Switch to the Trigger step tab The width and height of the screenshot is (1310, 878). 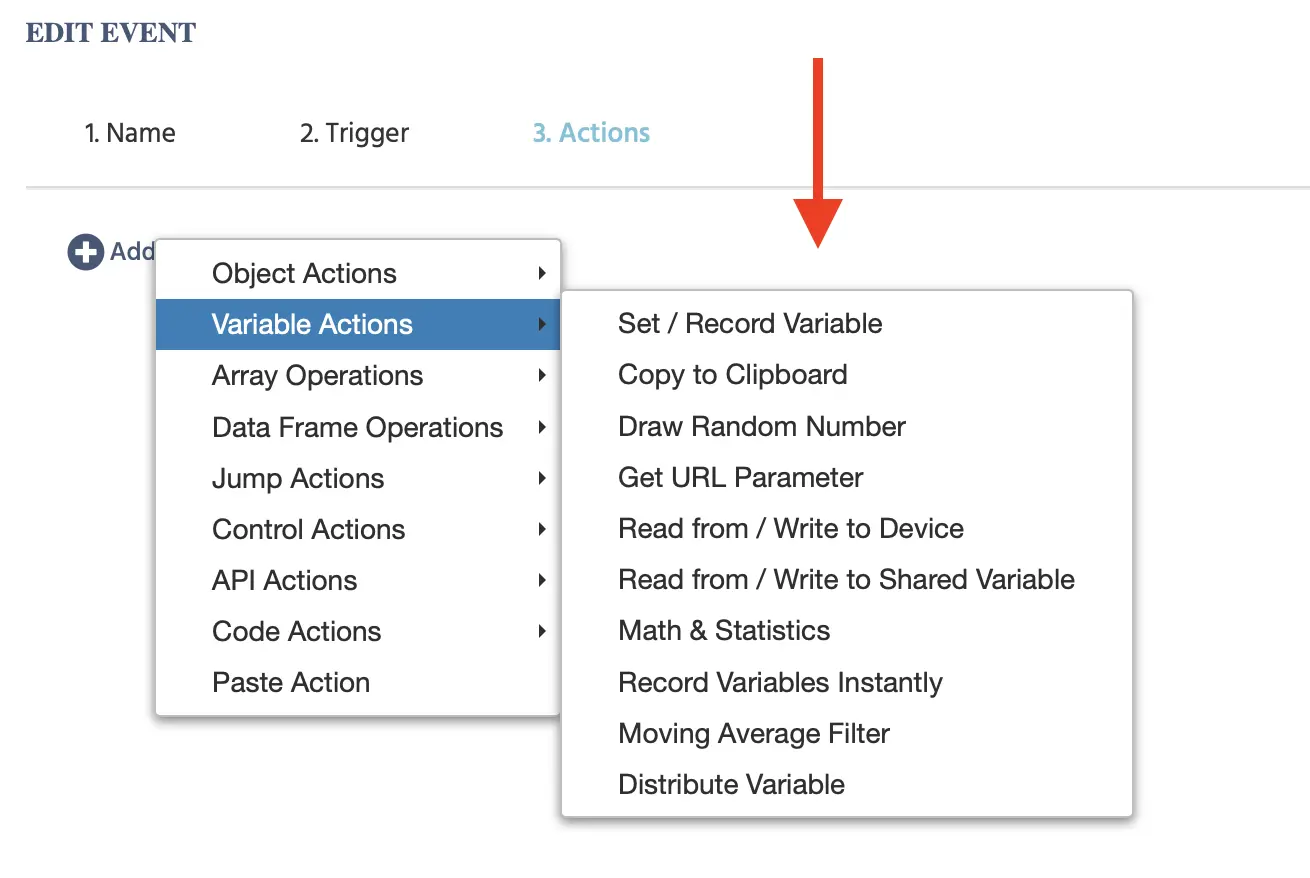354,133
